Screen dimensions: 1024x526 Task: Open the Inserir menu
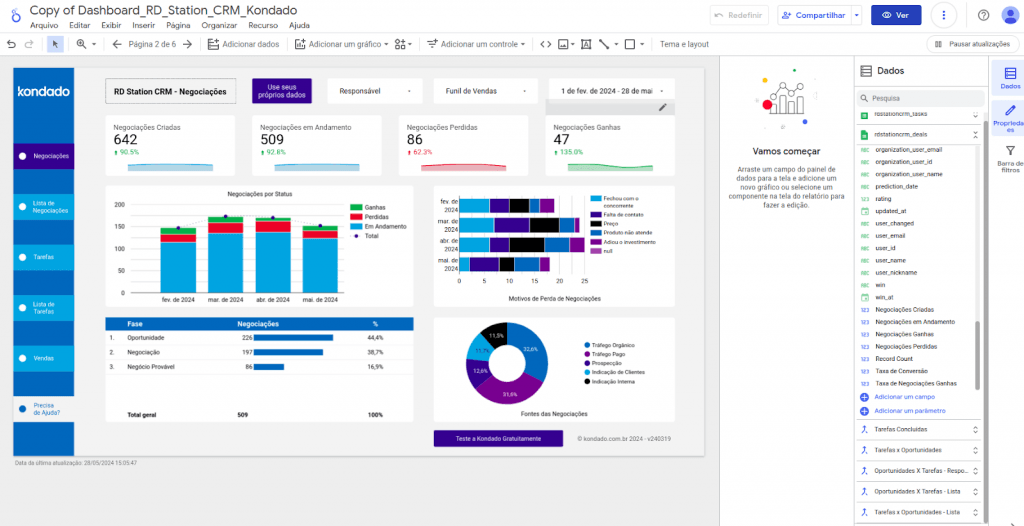(143, 25)
